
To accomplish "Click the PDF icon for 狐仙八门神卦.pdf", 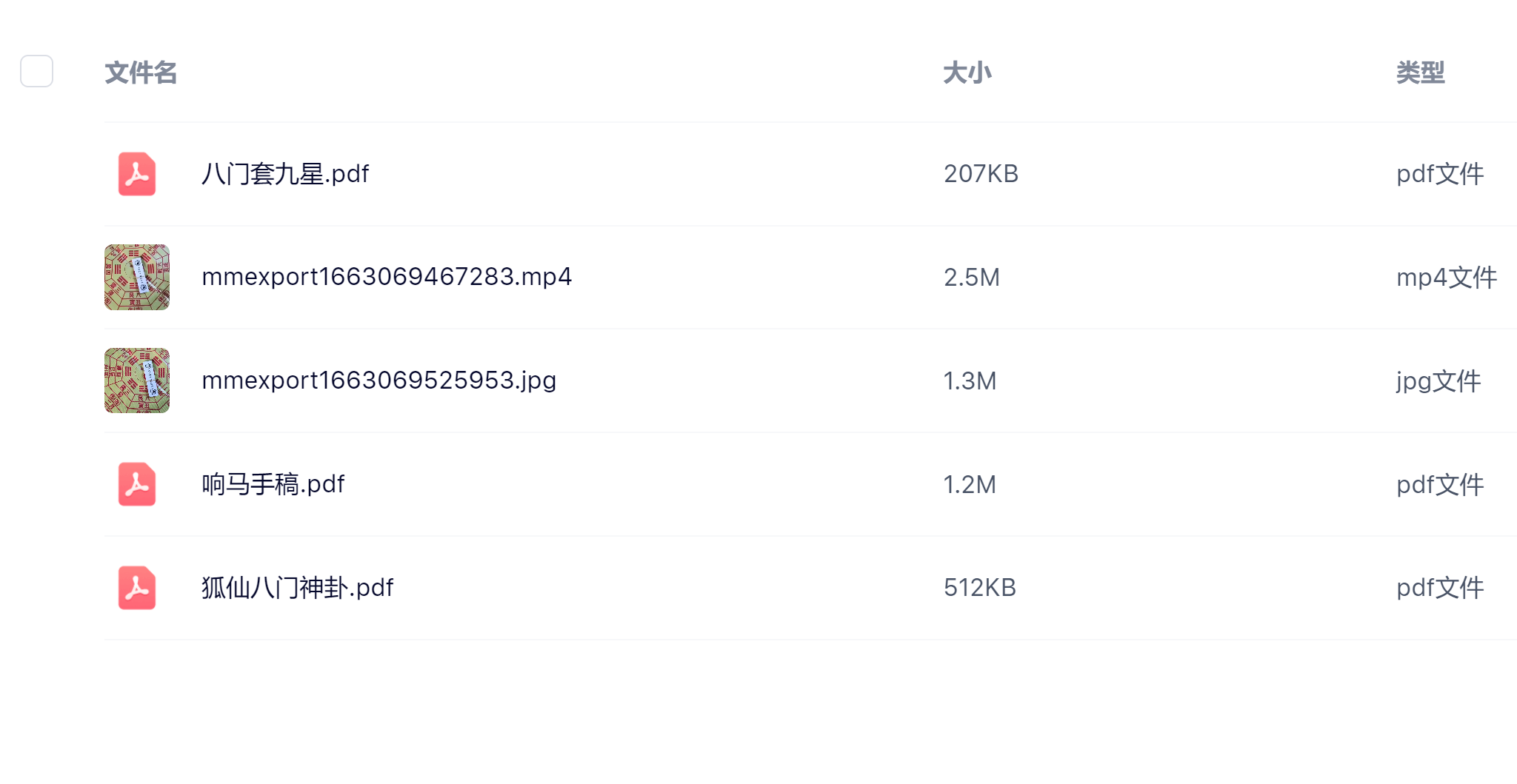I will point(137,588).
